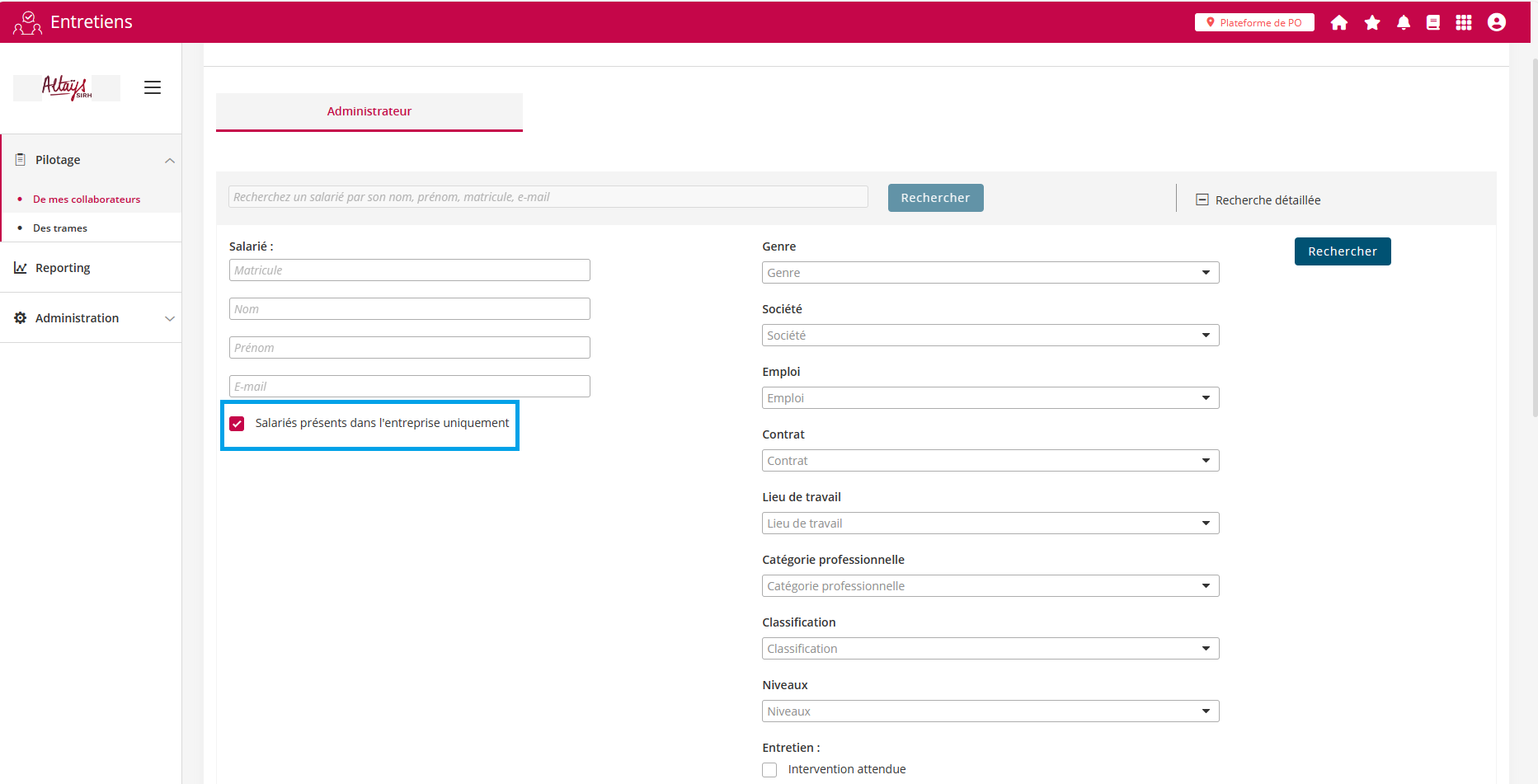
Task: Open Des trames in sidebar
Action: [x=60, y=228]
